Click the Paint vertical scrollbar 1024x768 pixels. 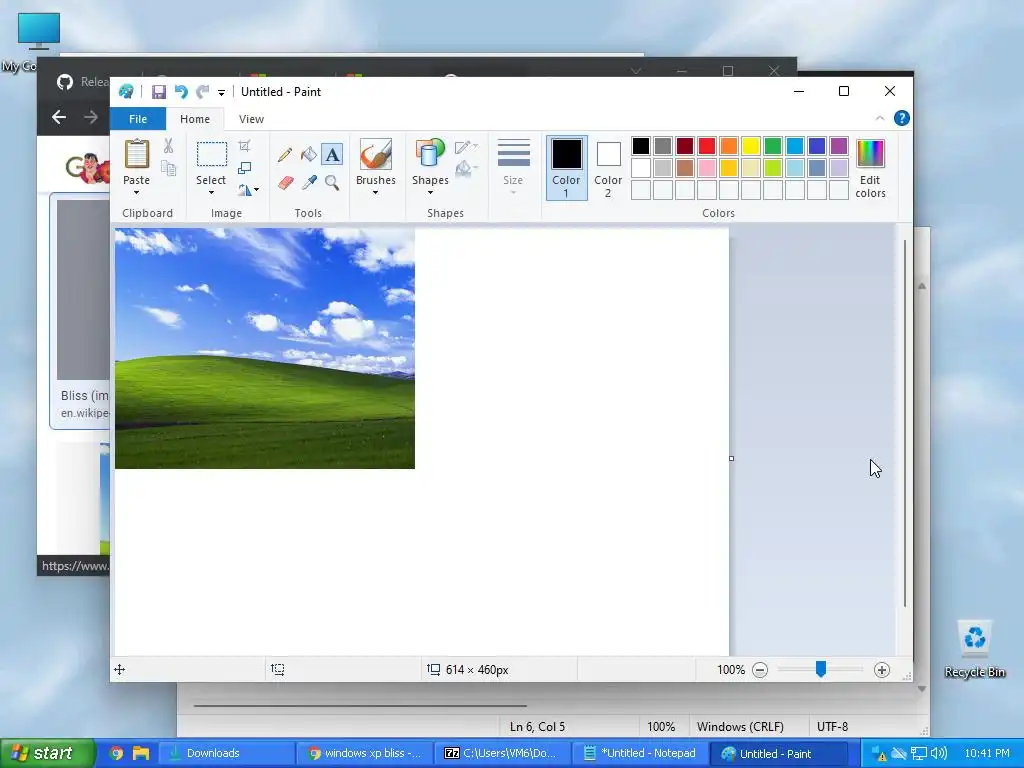pyautogui.click(x=905, y=423)
